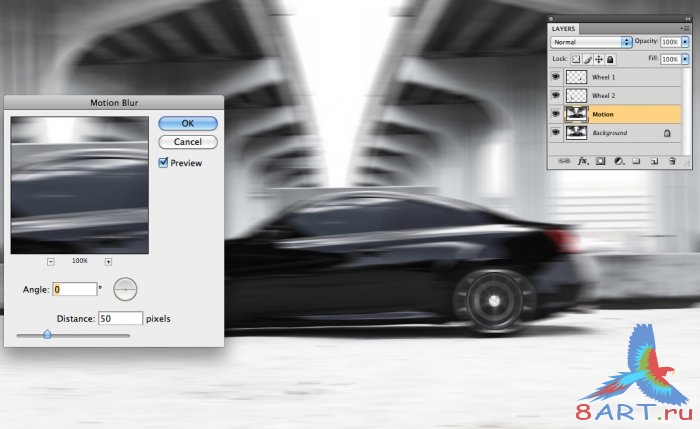Click the Angle input field
The height and width of the screenshot is (429, 700).
pyautogui.click(x=75, y=289)
